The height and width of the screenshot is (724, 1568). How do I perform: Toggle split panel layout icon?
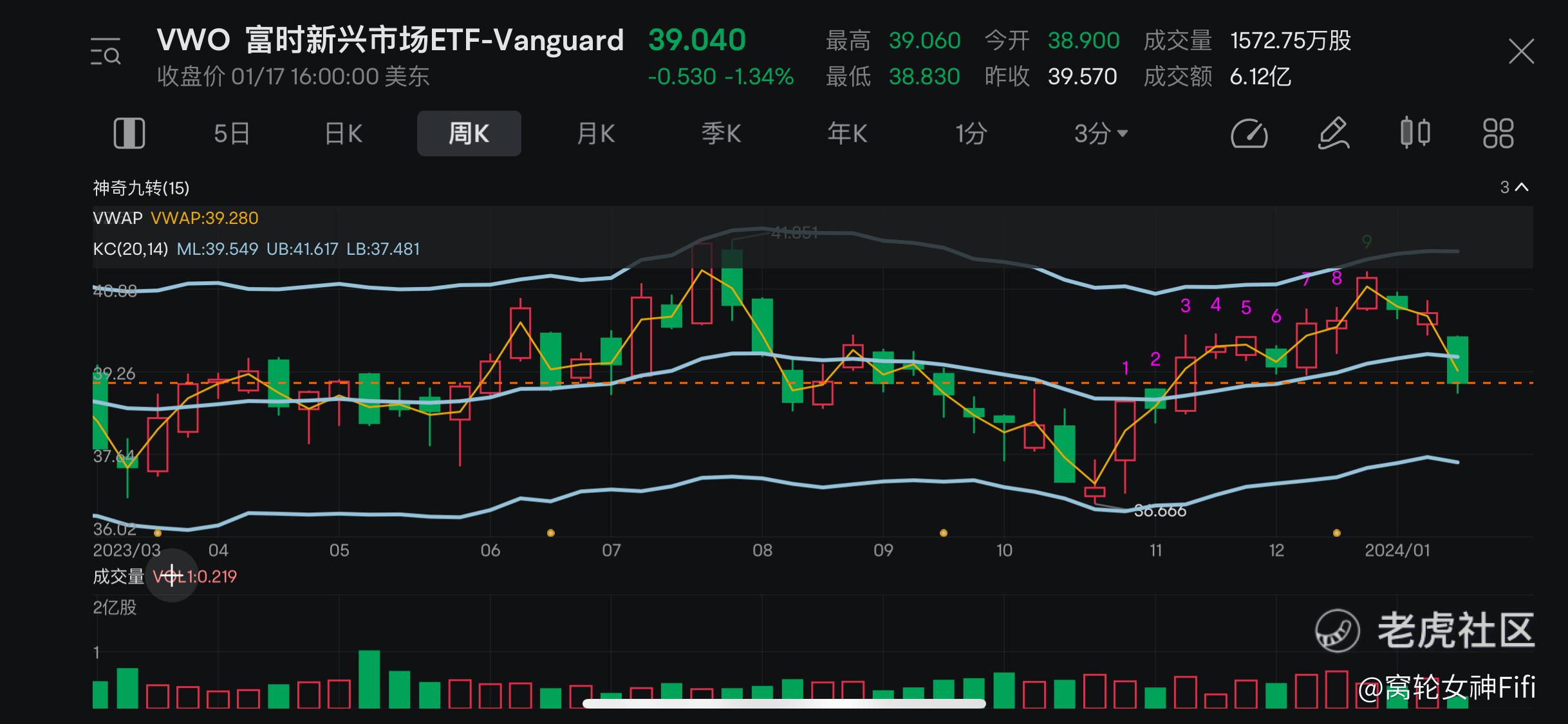[x=129, y=134]
